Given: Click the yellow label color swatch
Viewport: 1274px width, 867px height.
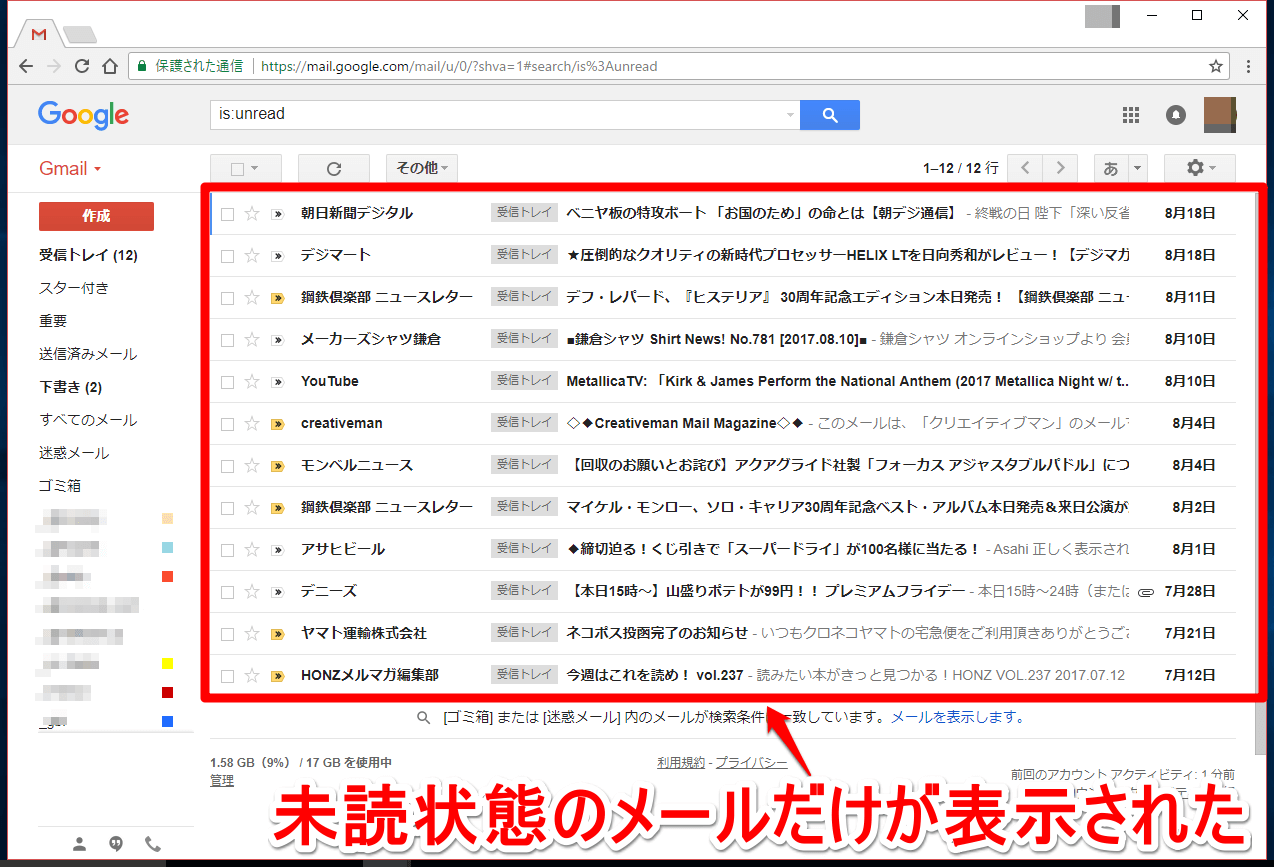Looking at the screenshot, I should (x=167, y=664).
